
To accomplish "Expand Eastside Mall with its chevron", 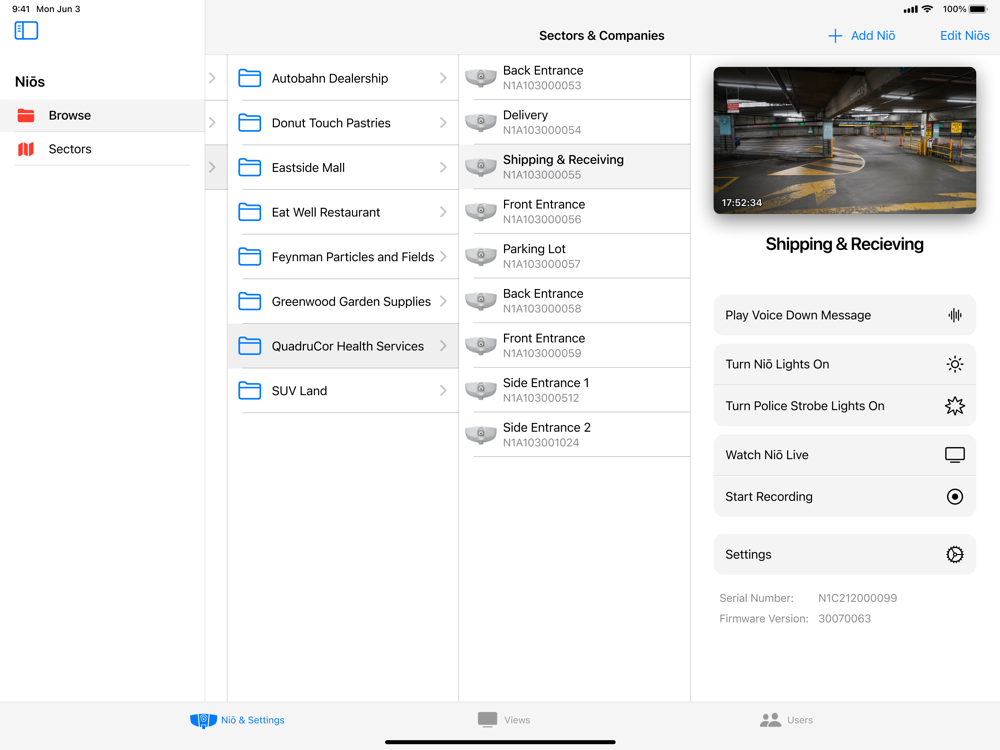I will pyautogui.click(x=443, y=167).
